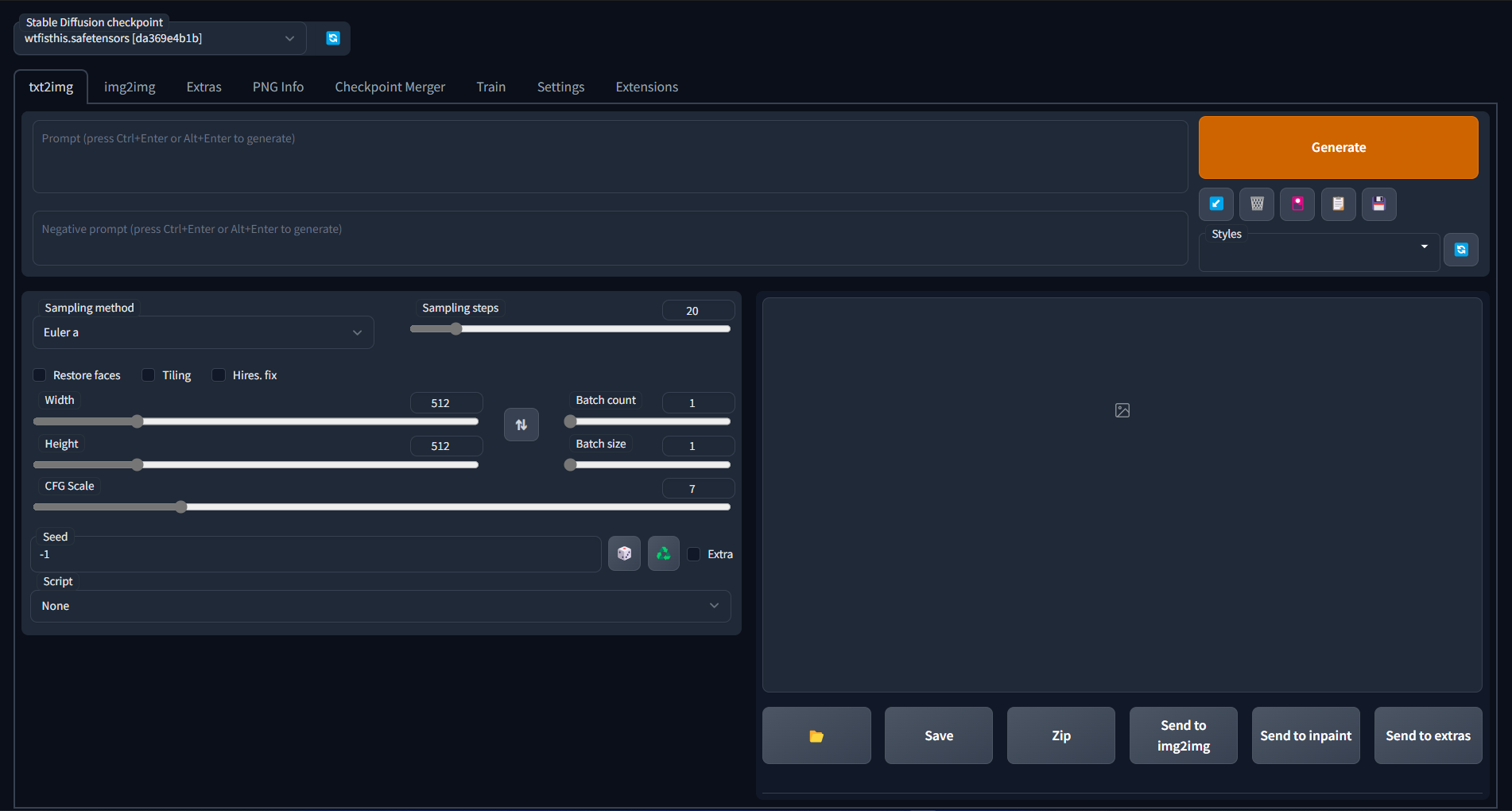This screenshot has width=1512, height=811.
Task: Open the Script dropdown
Action: pyautogui.click(x=380, y=606)
